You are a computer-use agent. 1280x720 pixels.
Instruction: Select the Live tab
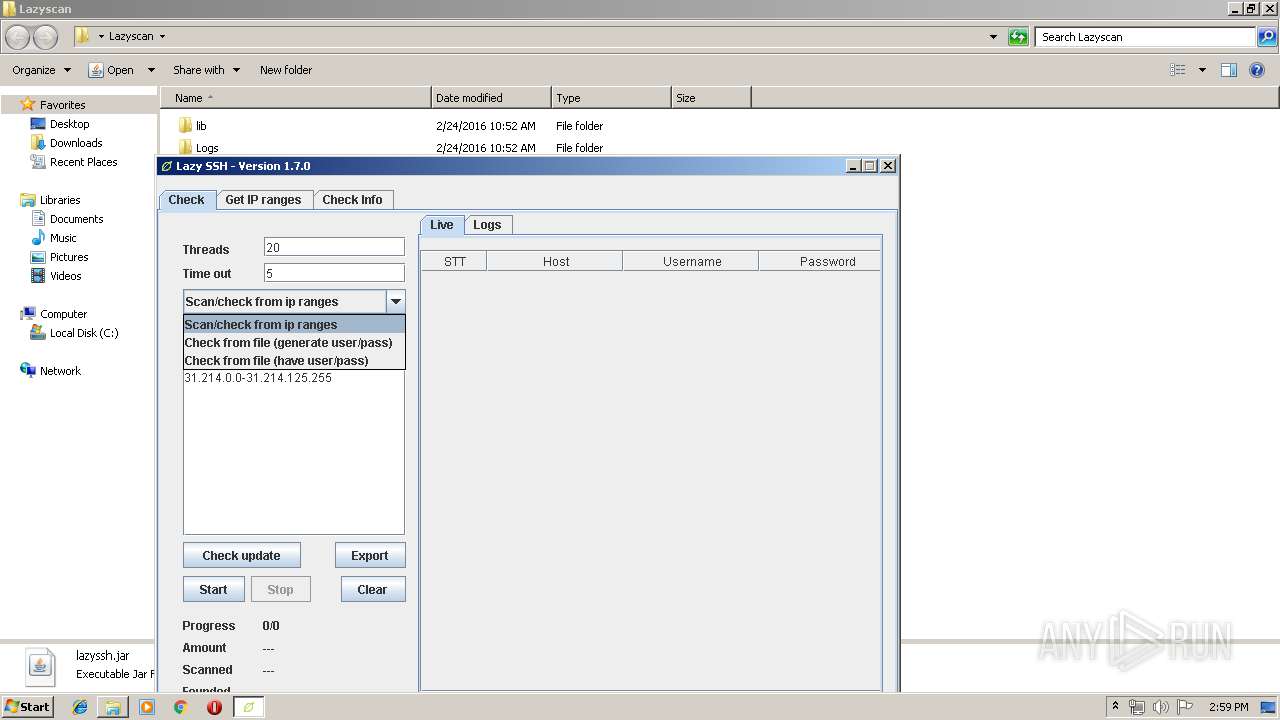tap(442, 225)
